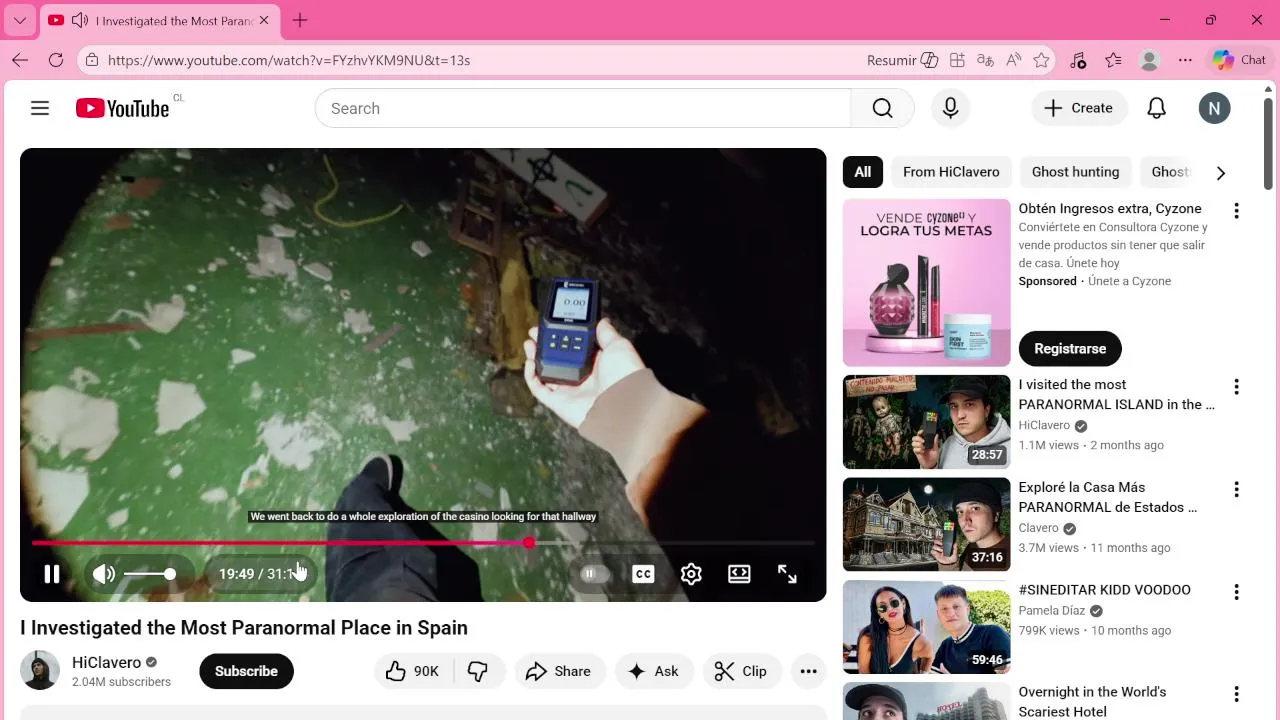Focus the YouTube search field
The height and width of the screenshot is (720, 1280).
click(583, 108)
